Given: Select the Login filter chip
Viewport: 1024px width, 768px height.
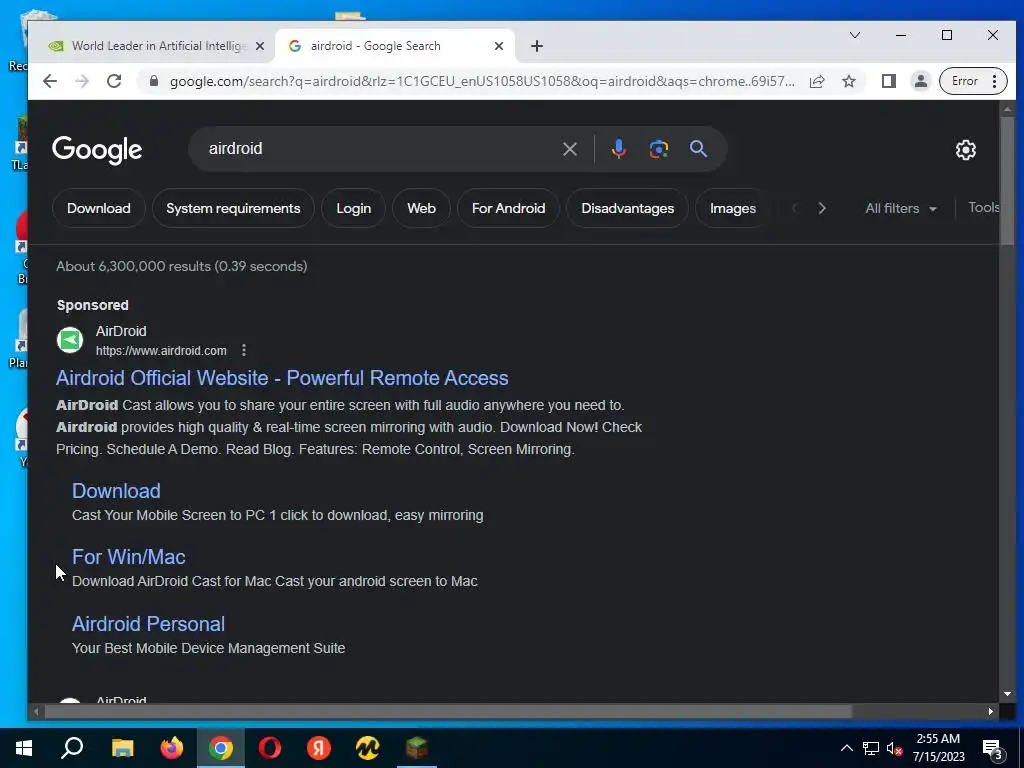Looking at the screenshot, I should coord(353,208).
